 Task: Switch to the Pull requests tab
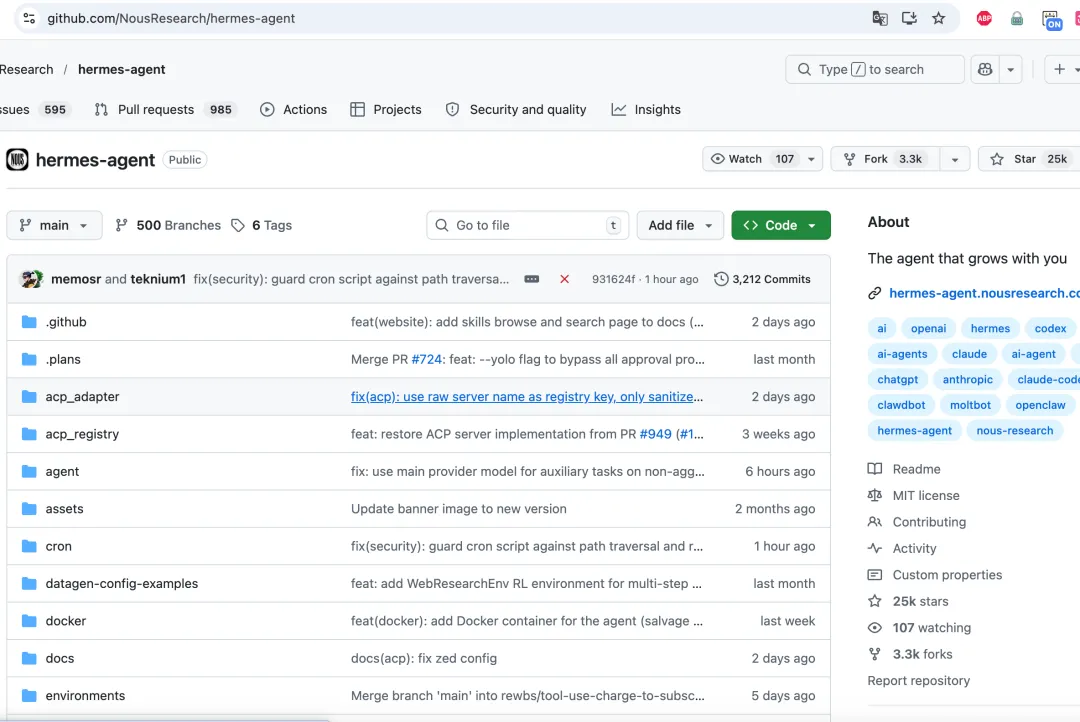coord(165,110)
